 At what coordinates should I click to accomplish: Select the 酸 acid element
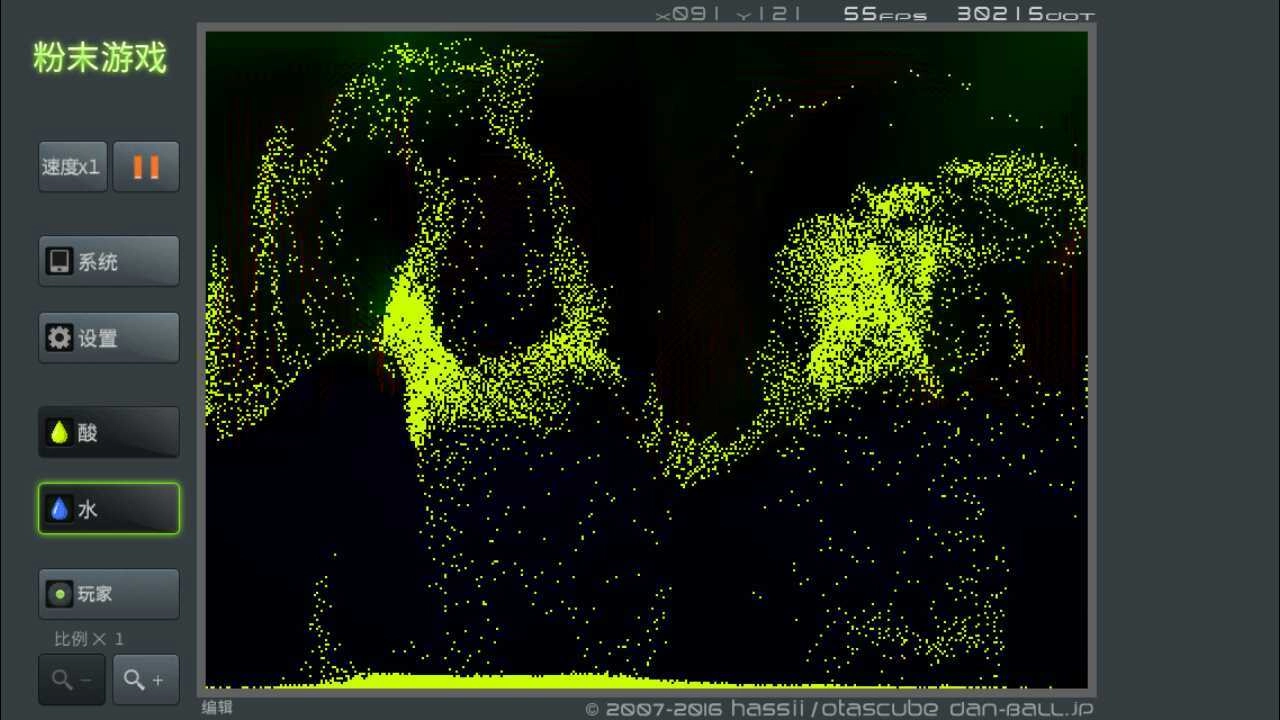click(109, 433)
